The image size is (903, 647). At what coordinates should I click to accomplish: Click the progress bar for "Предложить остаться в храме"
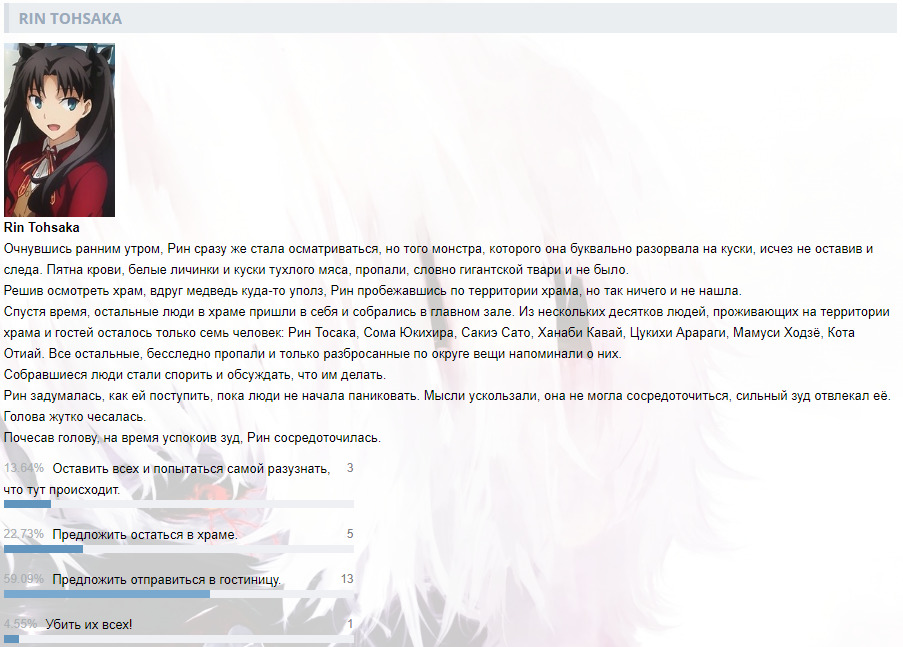coord(178,549)
